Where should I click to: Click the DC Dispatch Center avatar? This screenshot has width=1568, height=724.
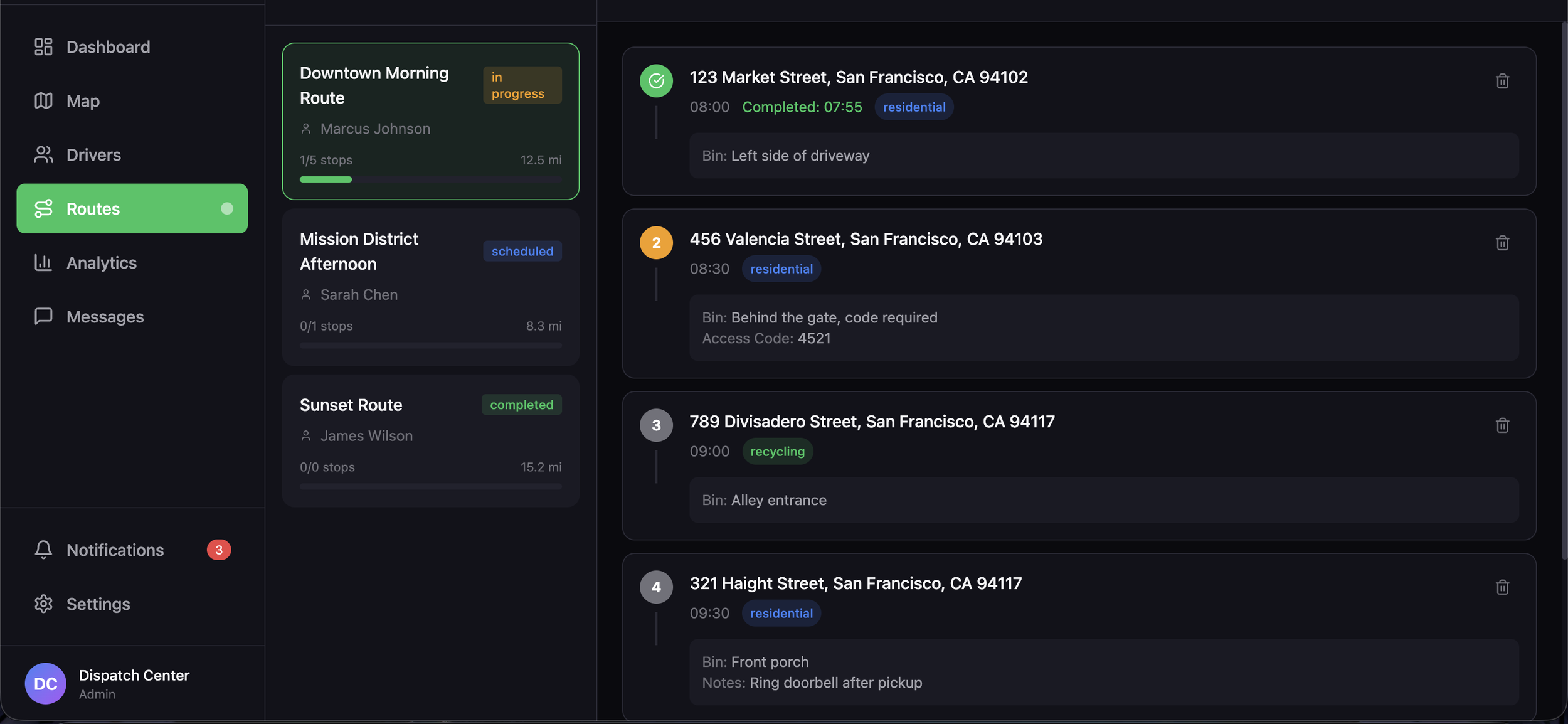pyautogui.click(x=46, y=684)
